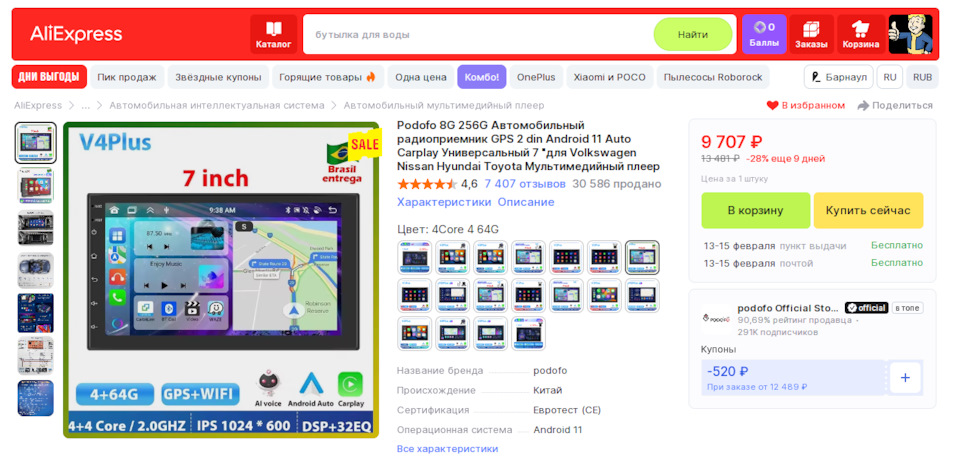
Task: Click the official badge
Action: point(866,308)
